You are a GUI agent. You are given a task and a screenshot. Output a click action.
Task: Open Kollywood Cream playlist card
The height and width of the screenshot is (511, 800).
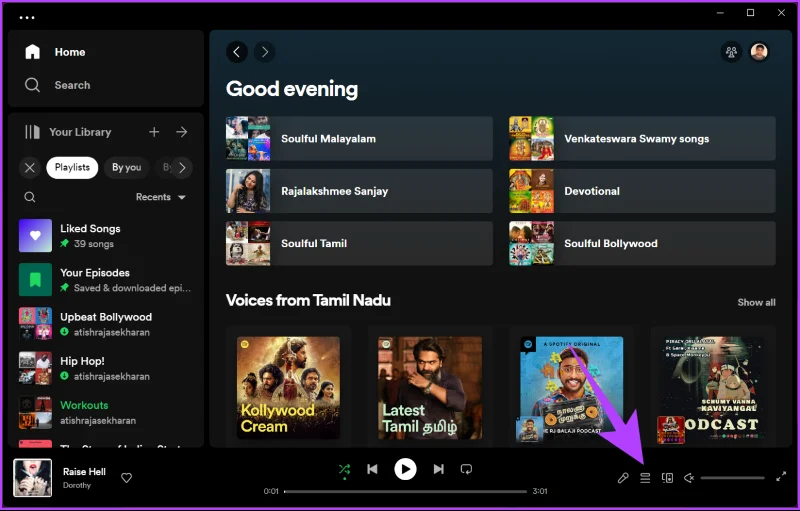tap(288, 388)
